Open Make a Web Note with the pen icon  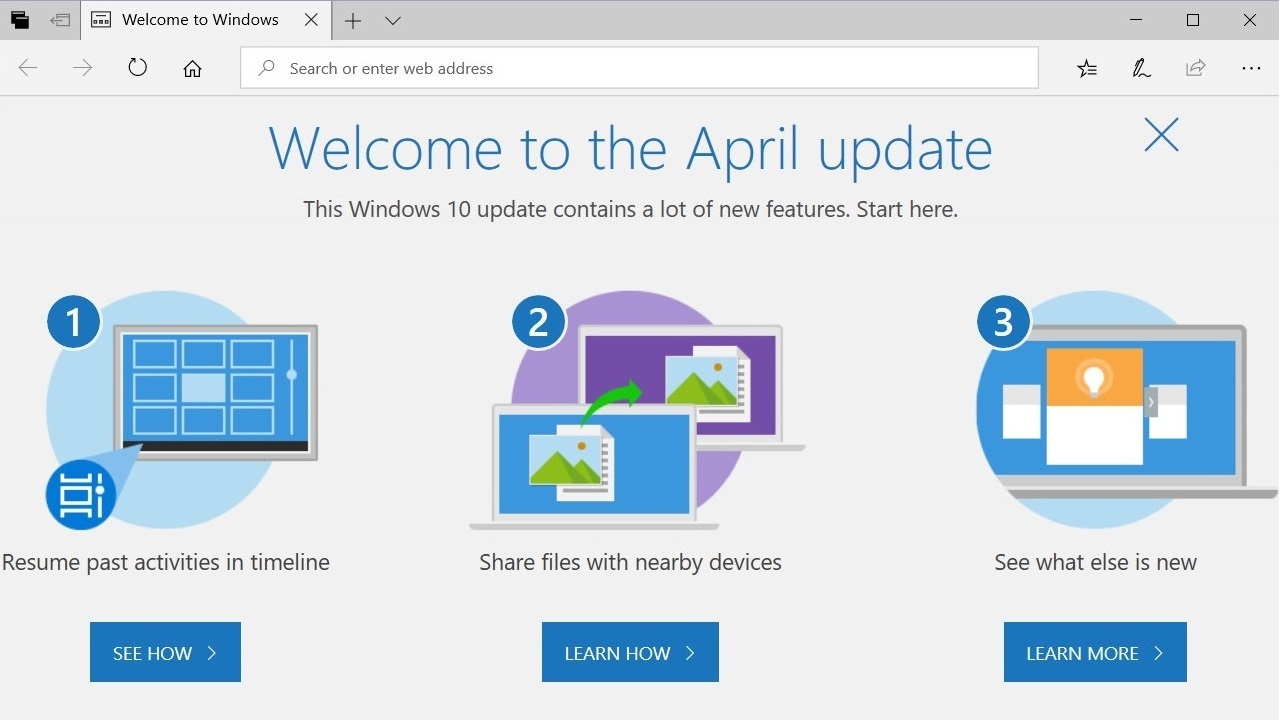[x=1141, y=68]
